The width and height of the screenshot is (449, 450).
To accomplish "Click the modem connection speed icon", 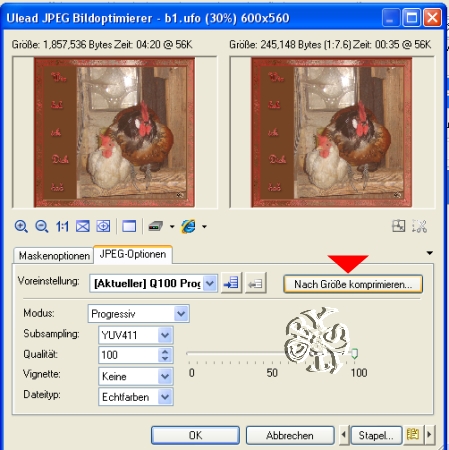I will 156,227.
